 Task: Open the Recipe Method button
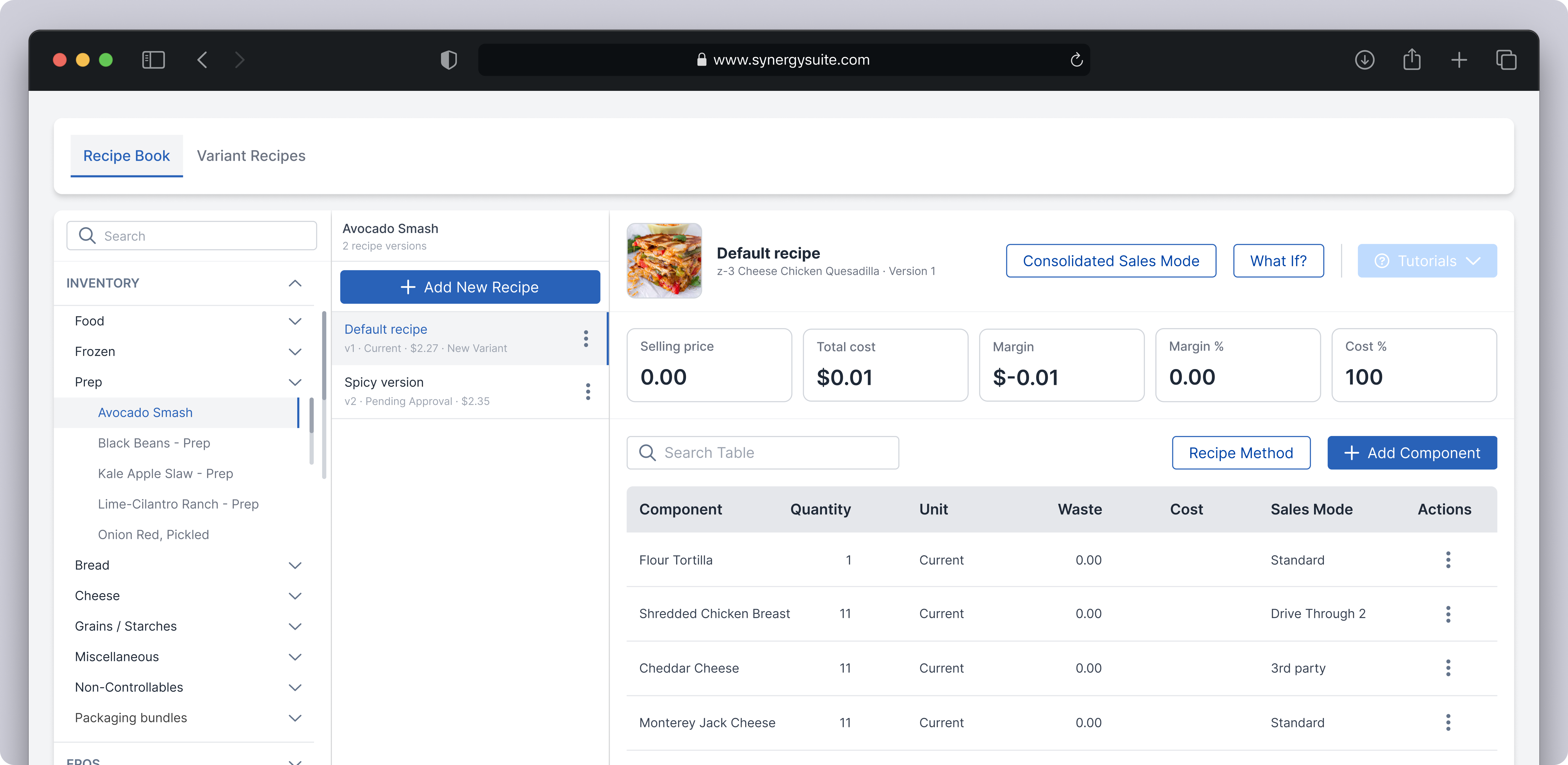tap(1241, 453)
